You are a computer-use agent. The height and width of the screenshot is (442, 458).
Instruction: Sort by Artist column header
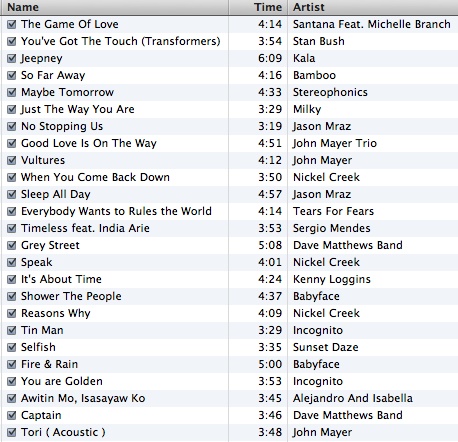tap(373, 7)
